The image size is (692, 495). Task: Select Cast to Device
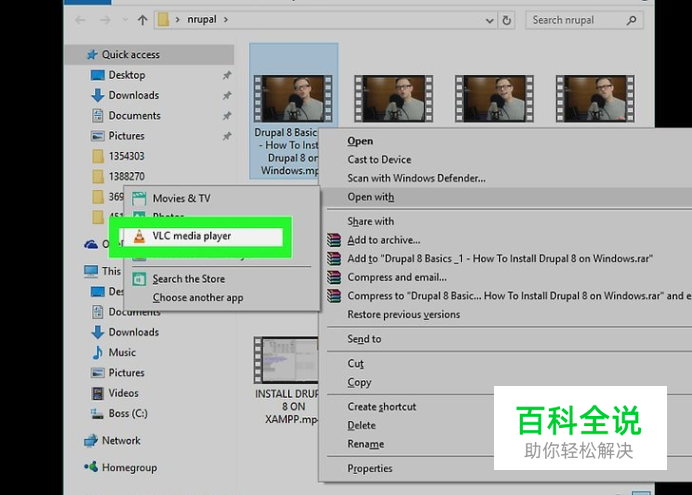pyautogui.click(x=379, y=160)
